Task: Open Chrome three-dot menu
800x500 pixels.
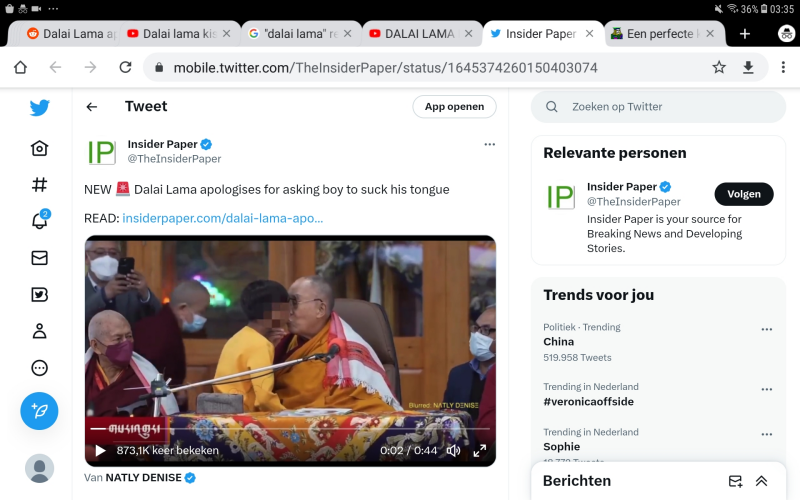Action: click(783, 67)
